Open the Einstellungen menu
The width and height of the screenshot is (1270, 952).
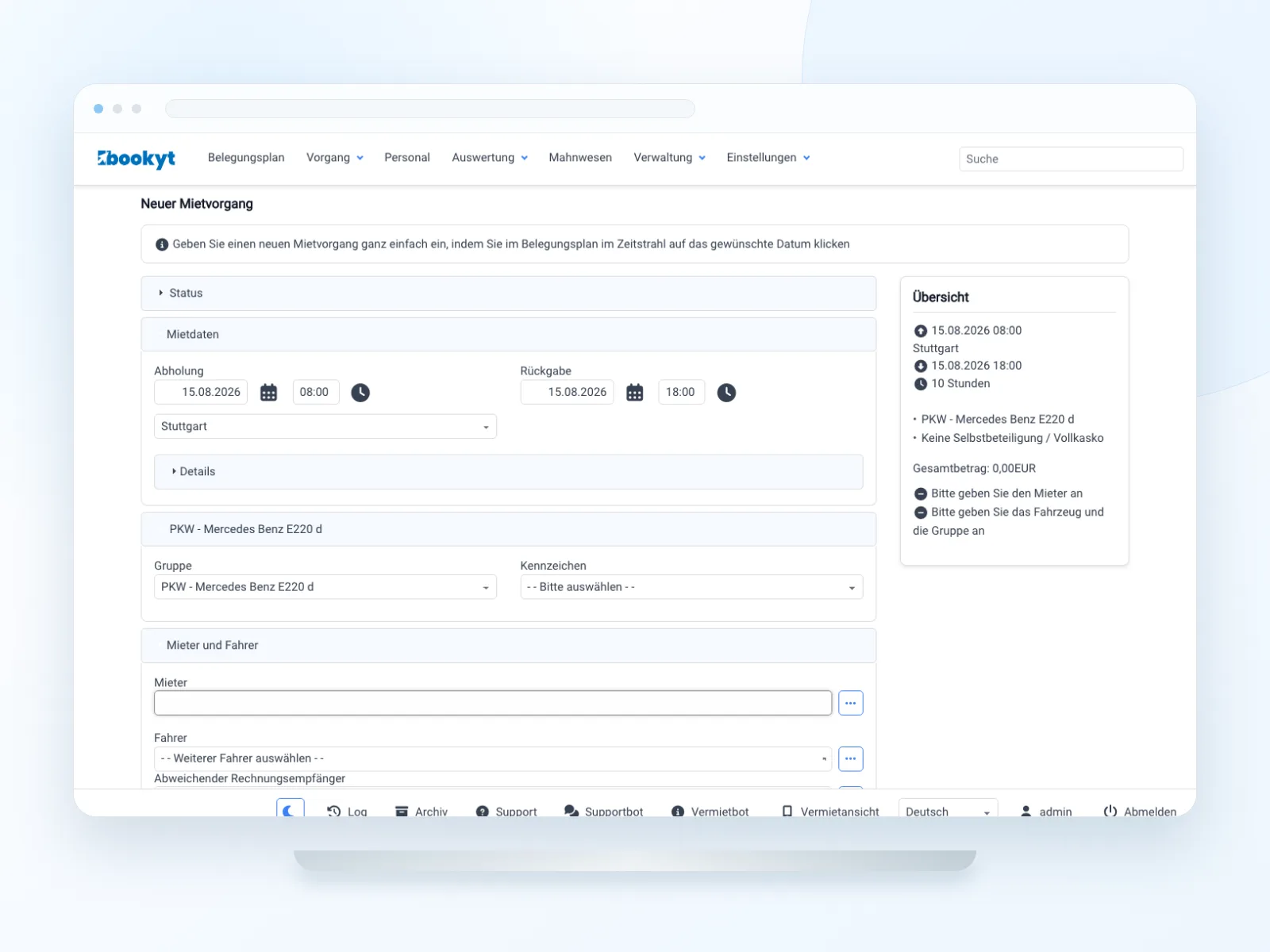768,158
